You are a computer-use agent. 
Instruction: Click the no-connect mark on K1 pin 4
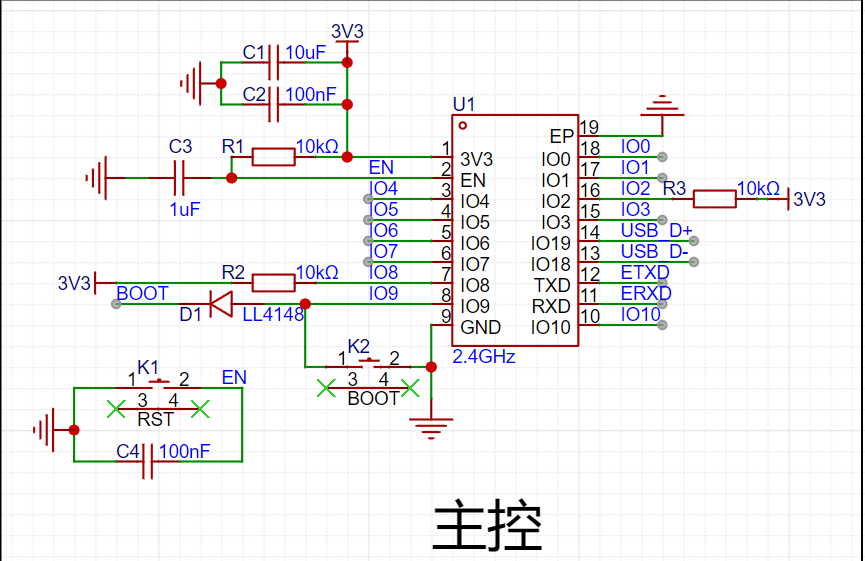[x=200, y=409]
